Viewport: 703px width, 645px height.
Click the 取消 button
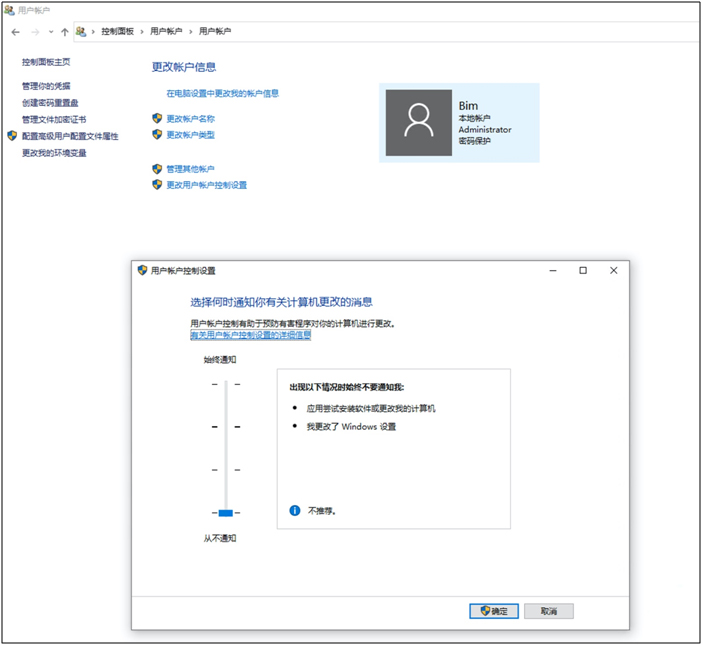(548, 611)
